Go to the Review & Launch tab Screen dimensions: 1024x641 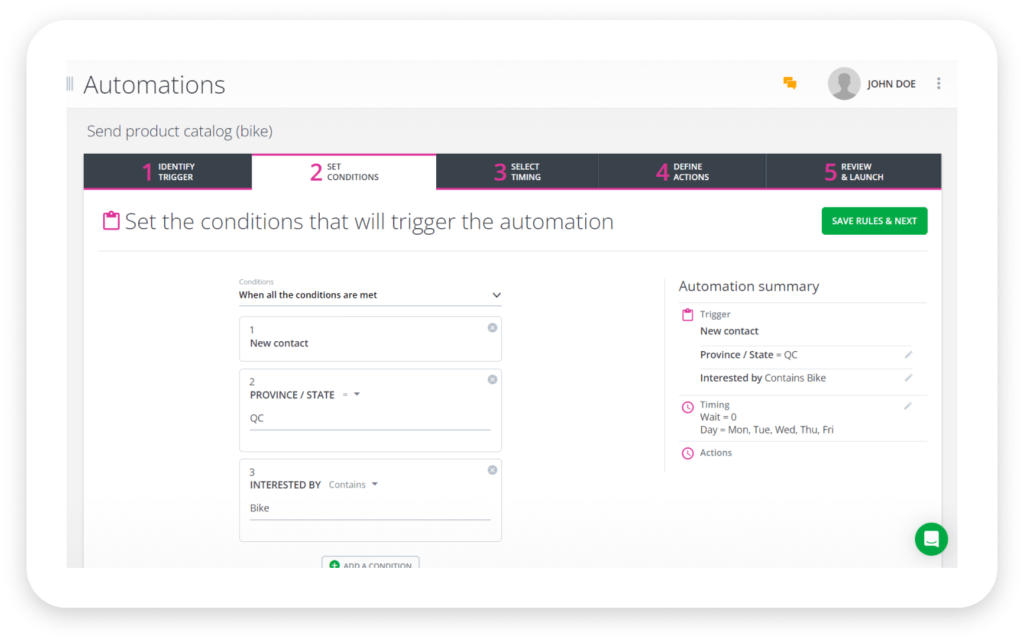pos(853,171)
